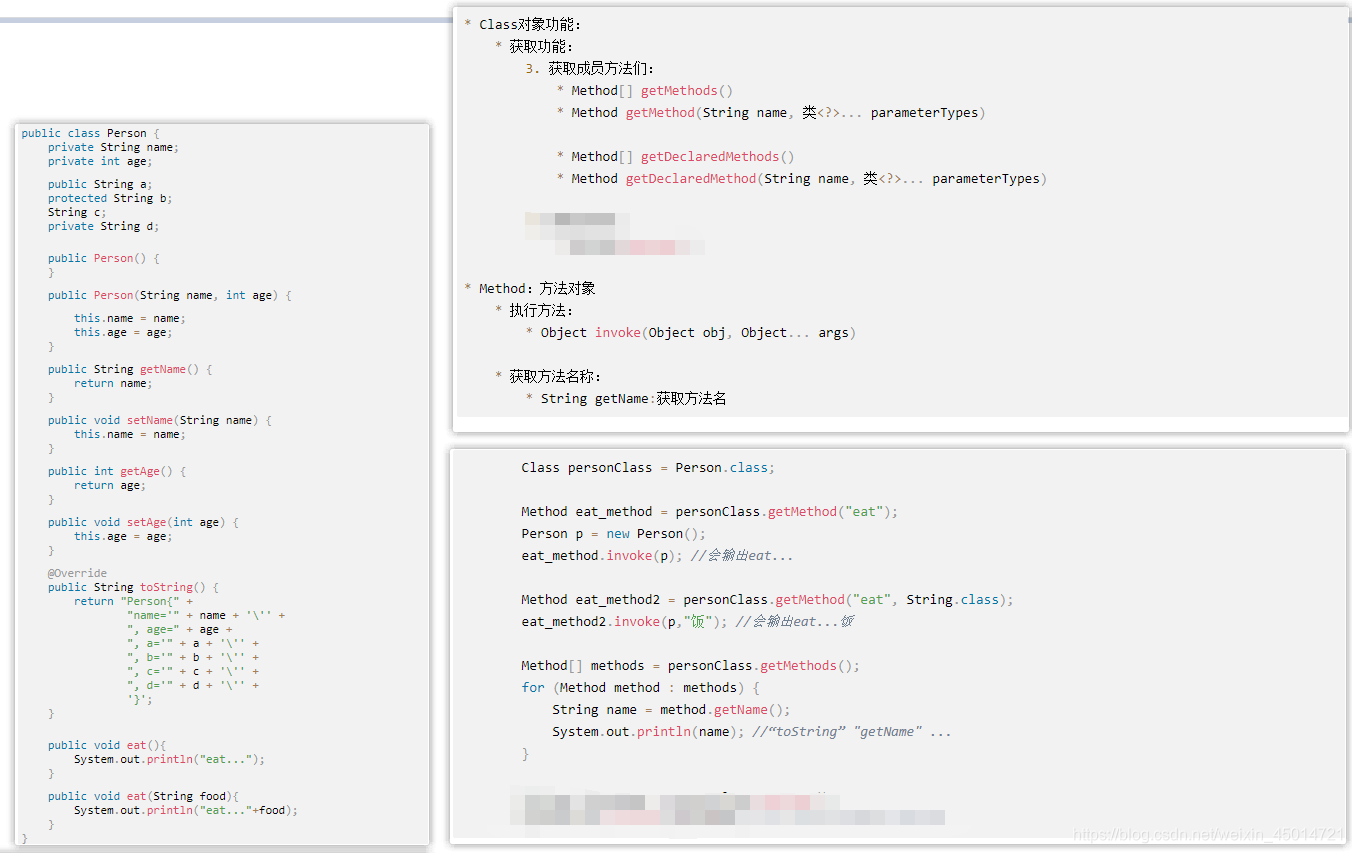Click 'Person p = new Person();' line
The image size is (1352, 853).
click(614, 533)
